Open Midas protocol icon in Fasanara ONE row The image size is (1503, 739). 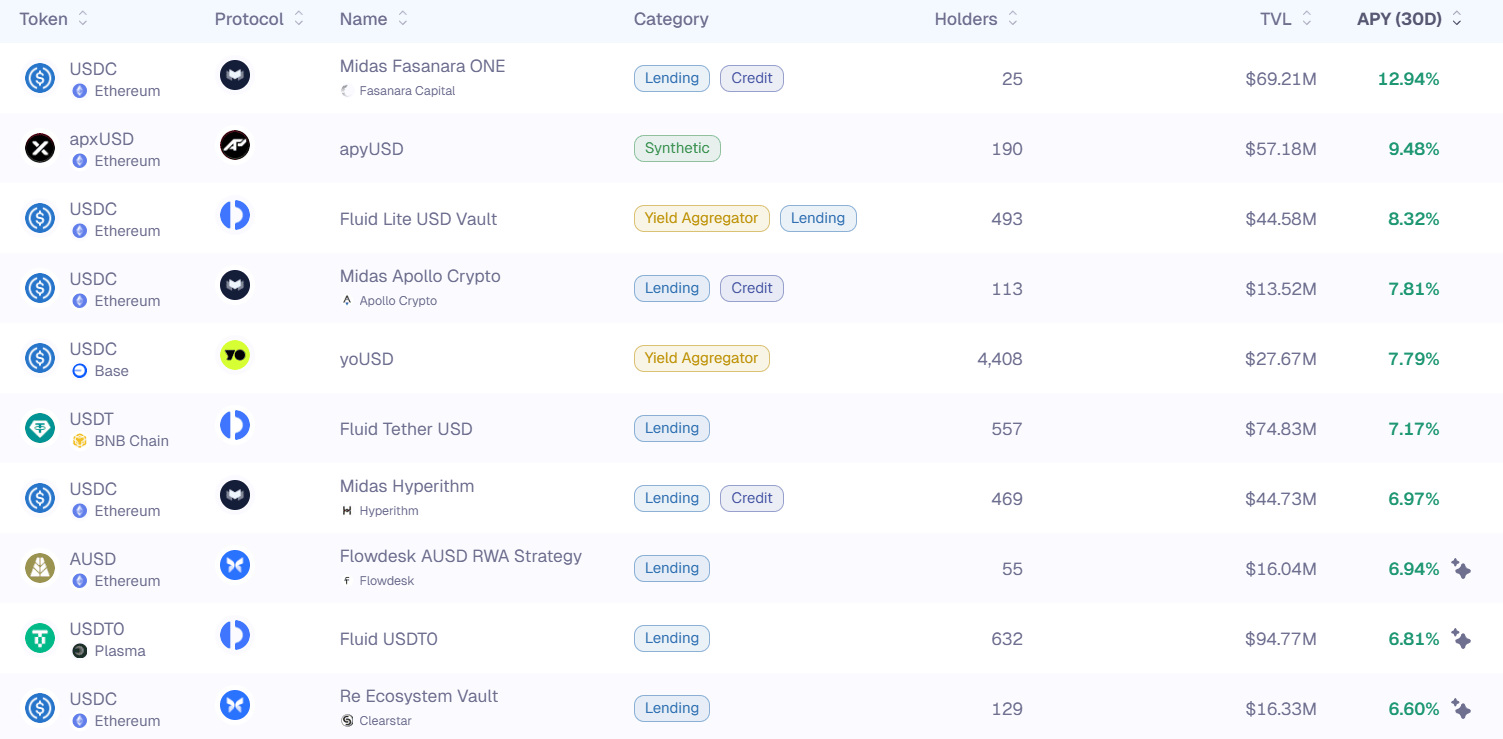pos(235,75)
